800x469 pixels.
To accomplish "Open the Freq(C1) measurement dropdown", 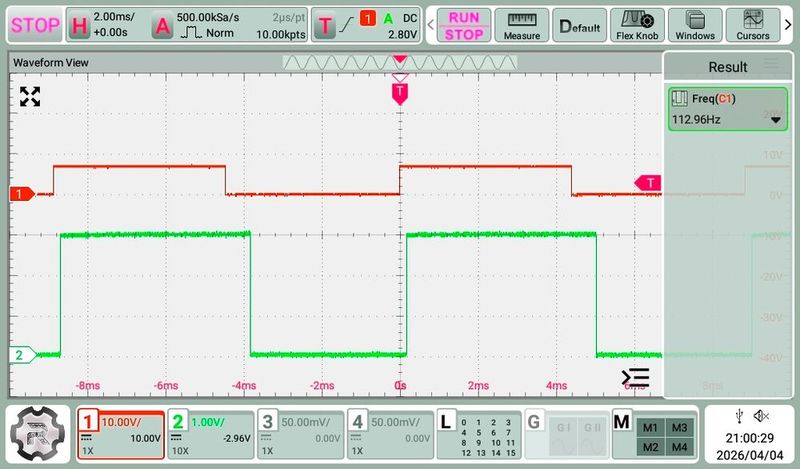I will 776,120.
